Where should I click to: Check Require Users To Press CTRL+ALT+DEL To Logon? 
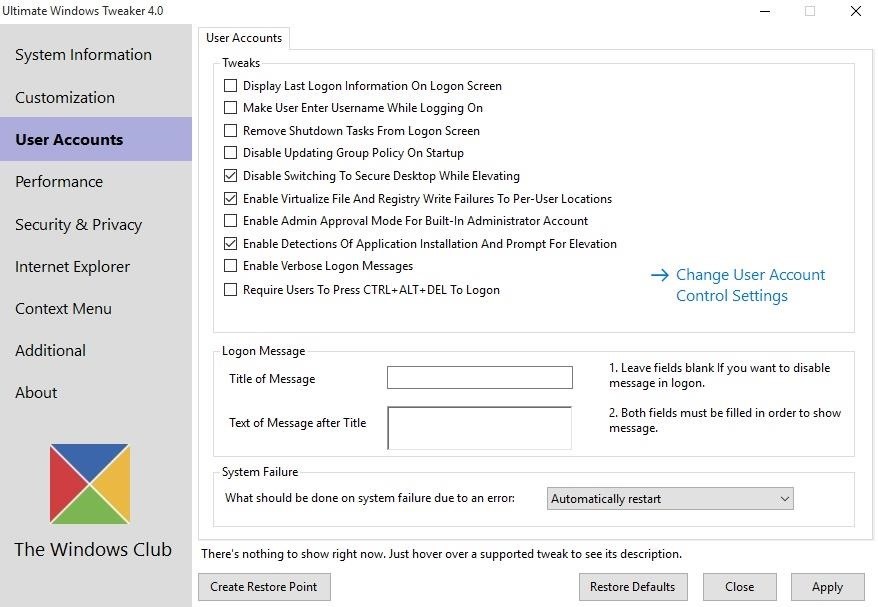tap(230, 290)
